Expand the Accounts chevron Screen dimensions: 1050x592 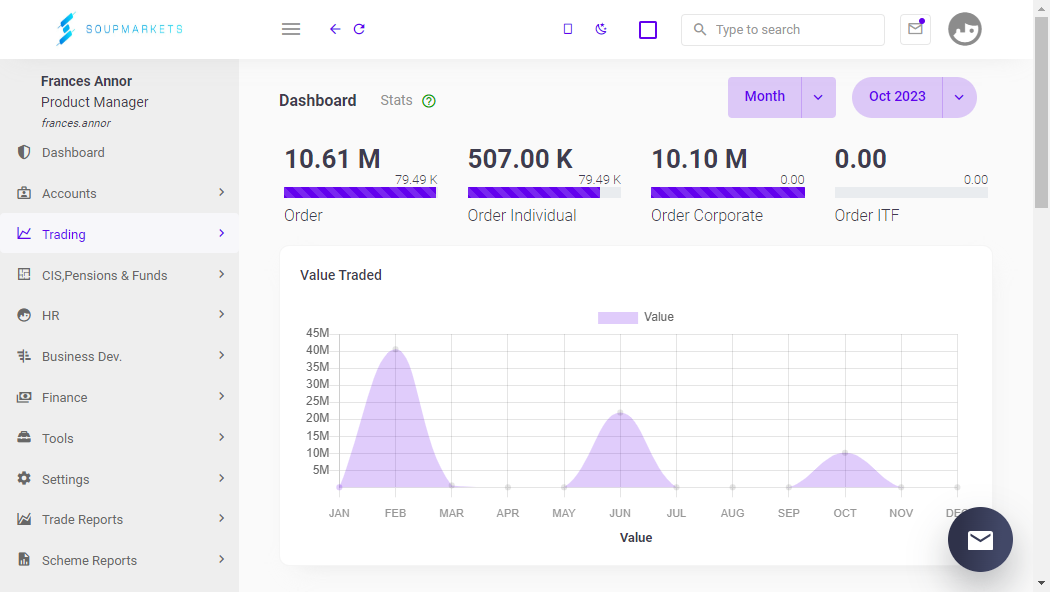[x=222, y=192]
